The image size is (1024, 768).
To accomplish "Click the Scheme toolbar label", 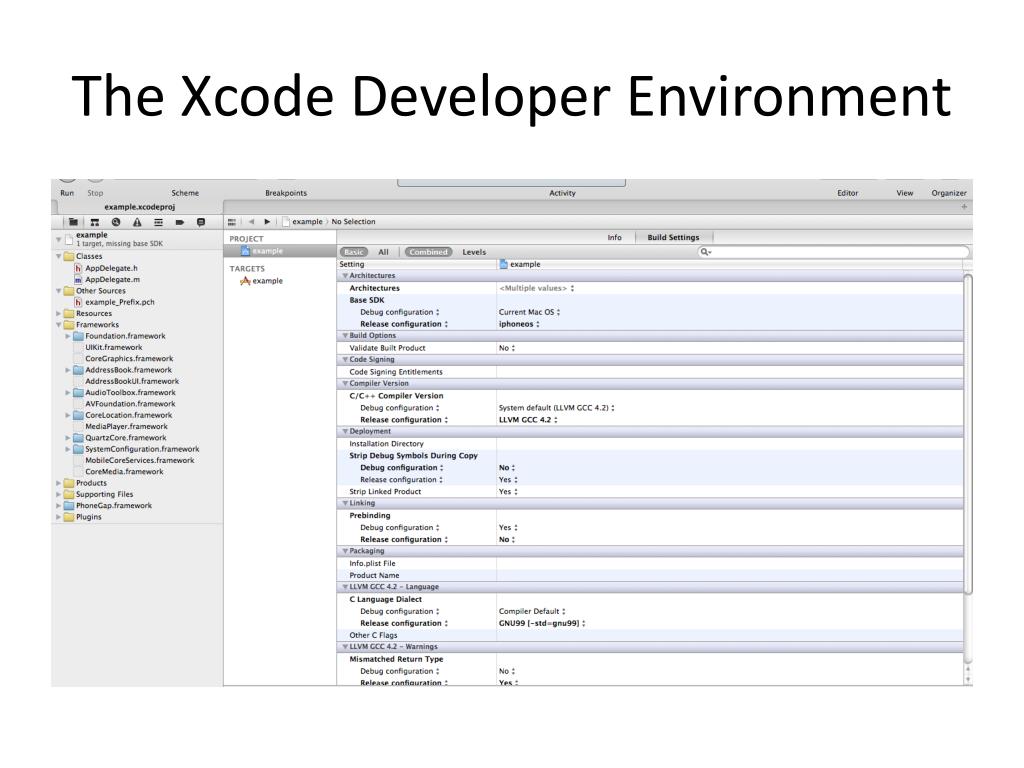I will click(185, 193).
